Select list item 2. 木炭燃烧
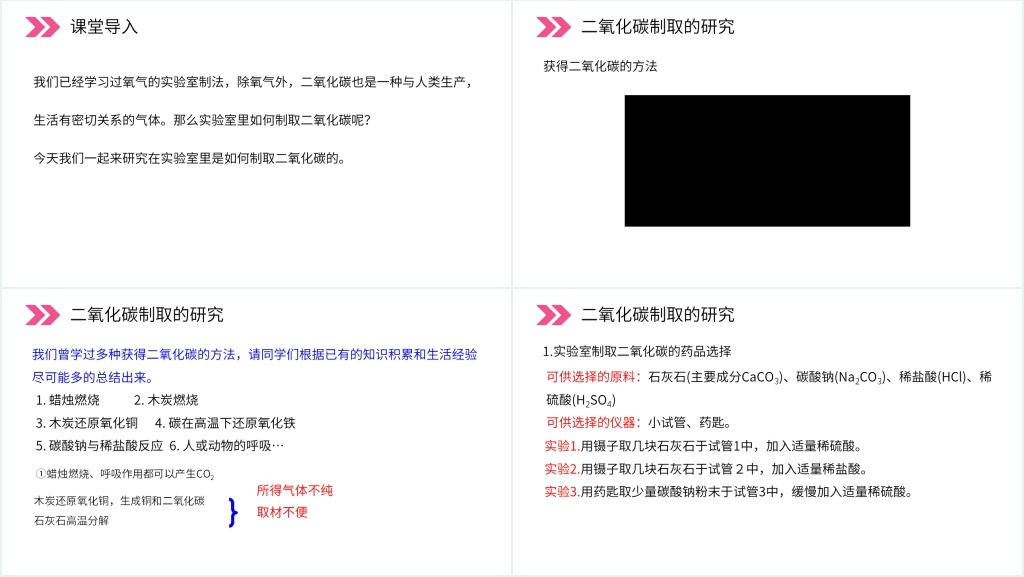 coord(166,400)
